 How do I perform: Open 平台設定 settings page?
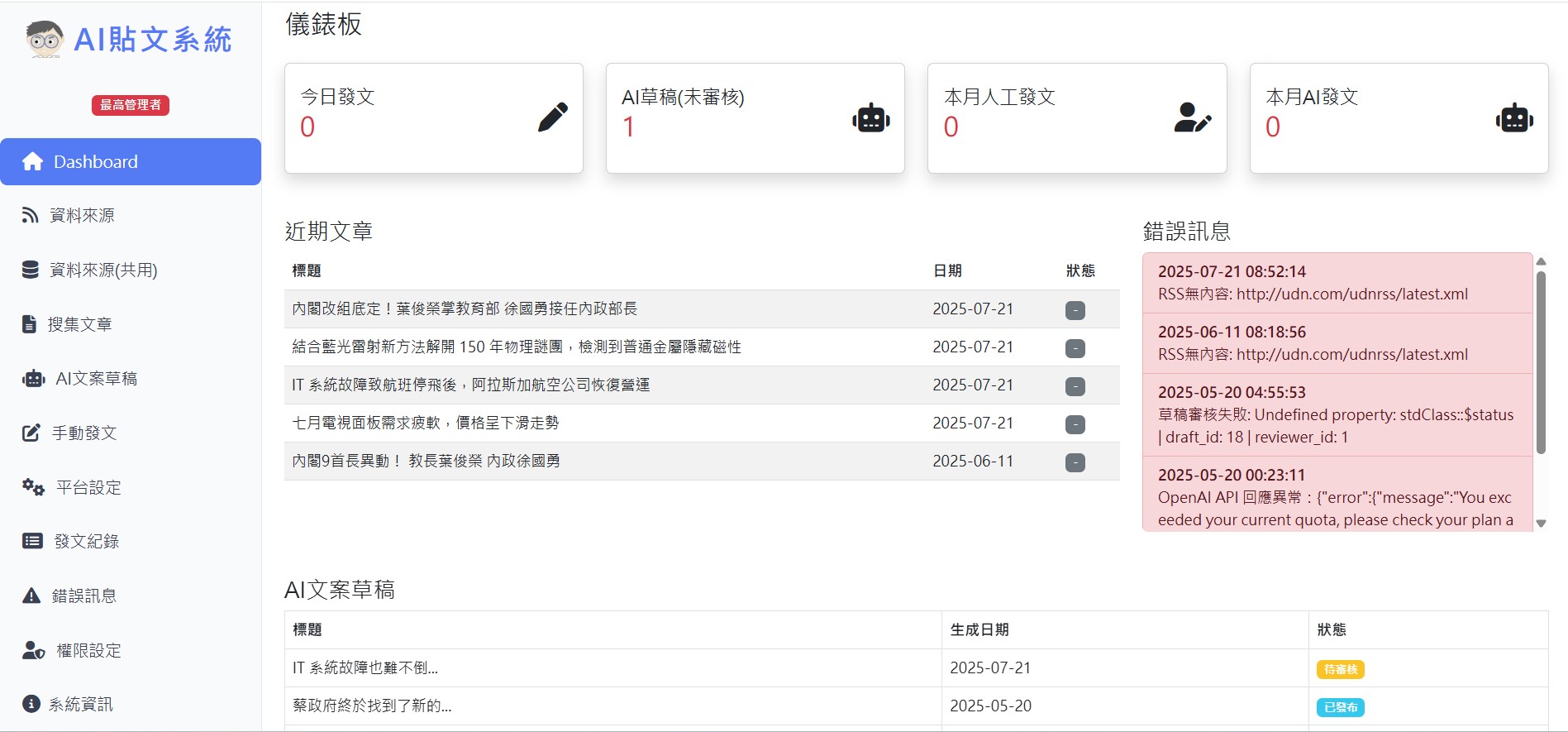coord(131,487)
